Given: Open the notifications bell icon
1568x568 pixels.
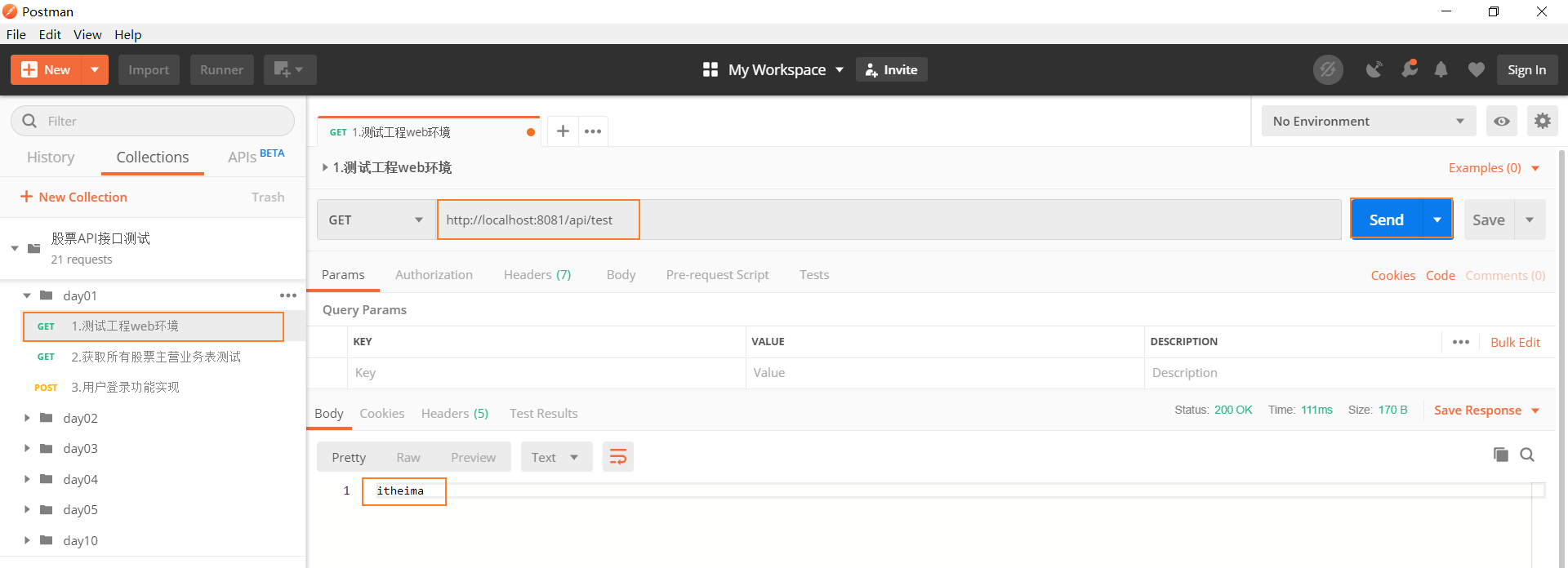Looking at the screenshot, I should pyautogui.click(x=1441, y=69).
